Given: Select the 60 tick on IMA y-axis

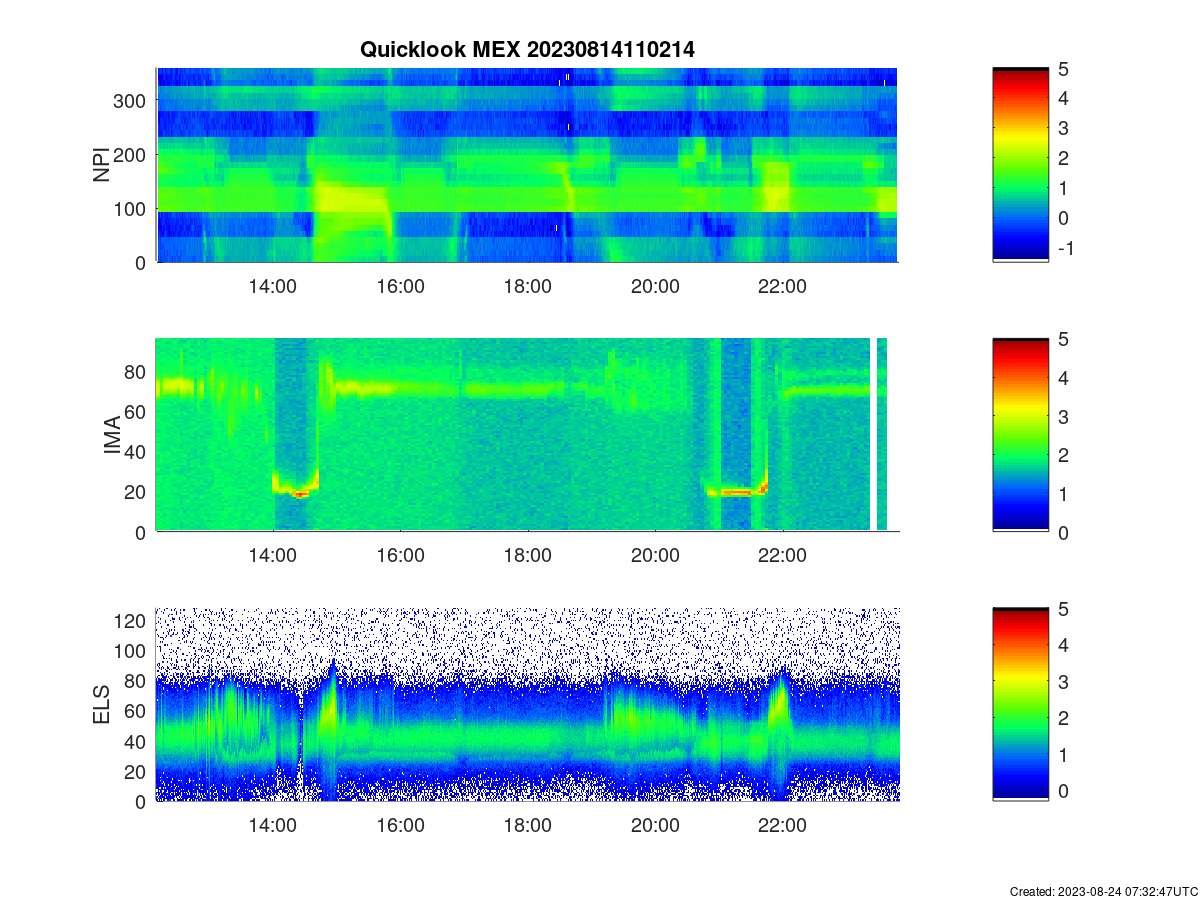Looking at the screenshot, I should point(137,412).
